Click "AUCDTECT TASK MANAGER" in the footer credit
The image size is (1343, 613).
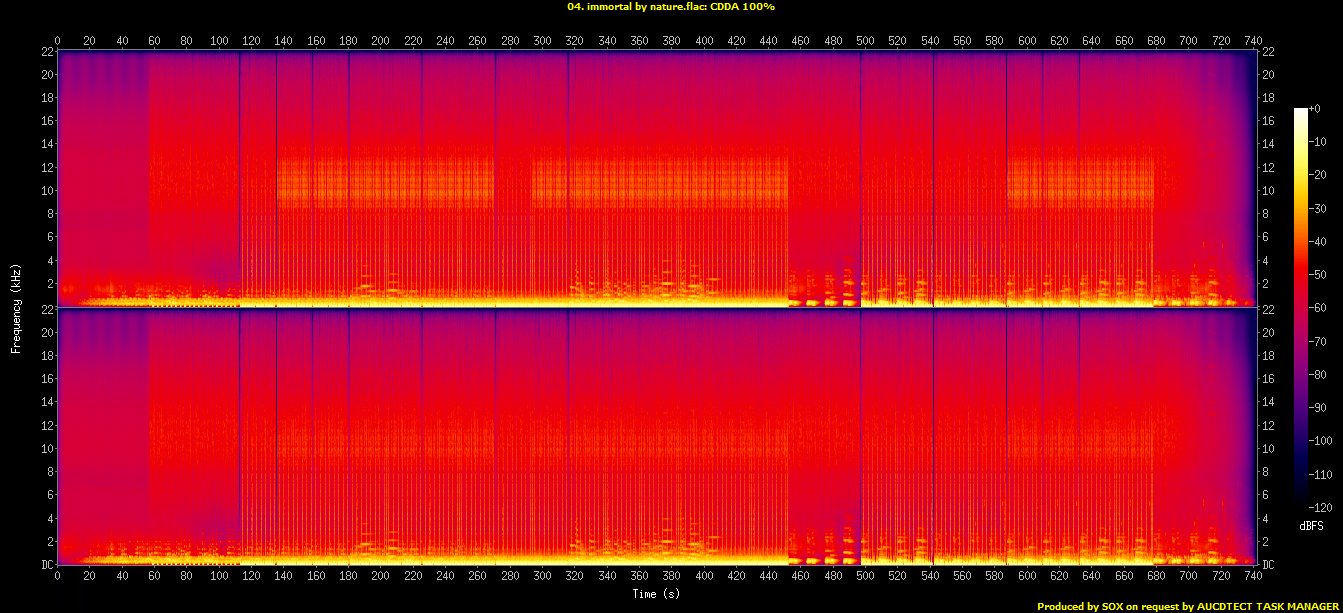[x=1267, y=606]
